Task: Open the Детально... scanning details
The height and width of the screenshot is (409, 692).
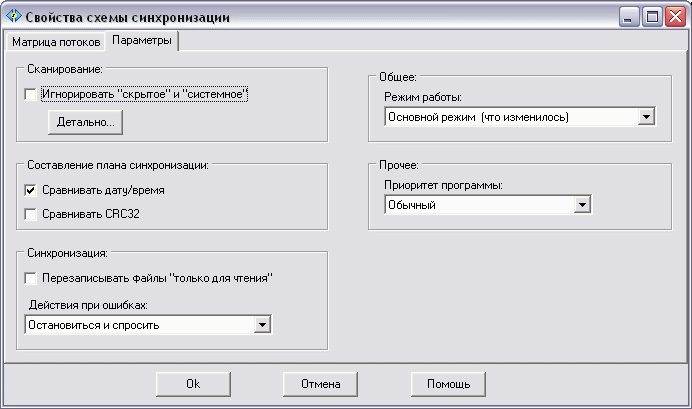Action: point(86,122)
